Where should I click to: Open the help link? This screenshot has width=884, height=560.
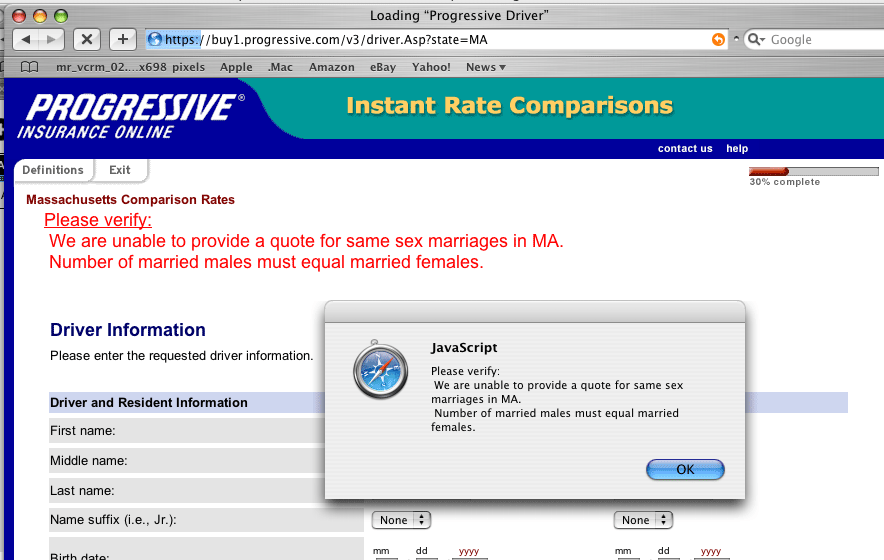pyautogui.click(x=737, y=148)
